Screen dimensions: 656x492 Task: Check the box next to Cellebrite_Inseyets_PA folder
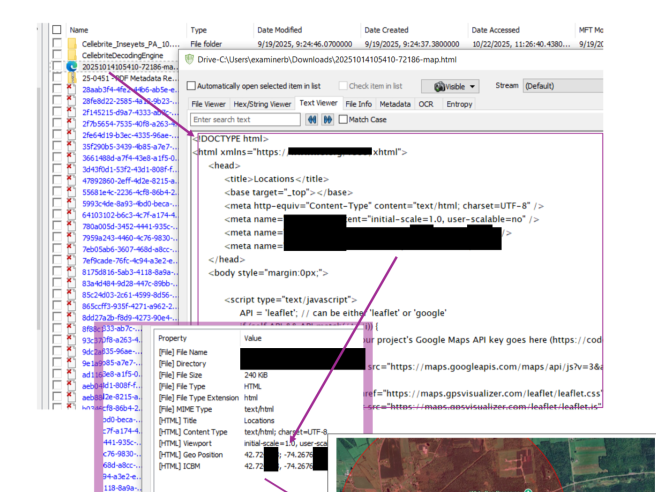[57, 44]
